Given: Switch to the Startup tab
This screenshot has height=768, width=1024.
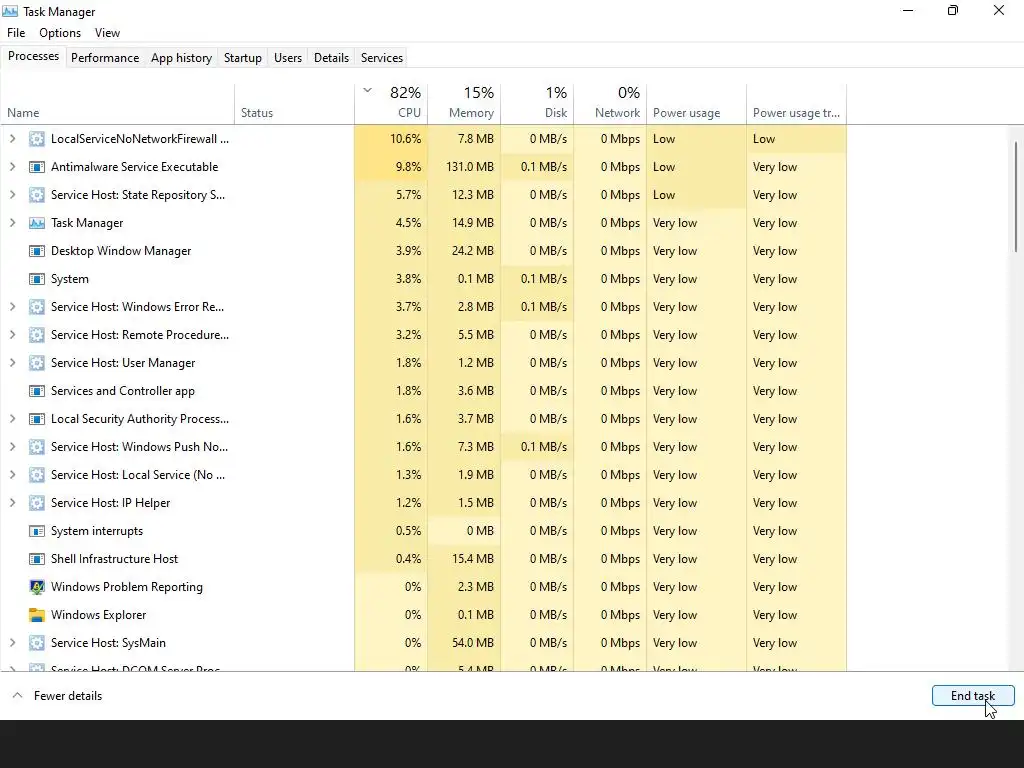Looking at the screenshot, I should (243, 57).
